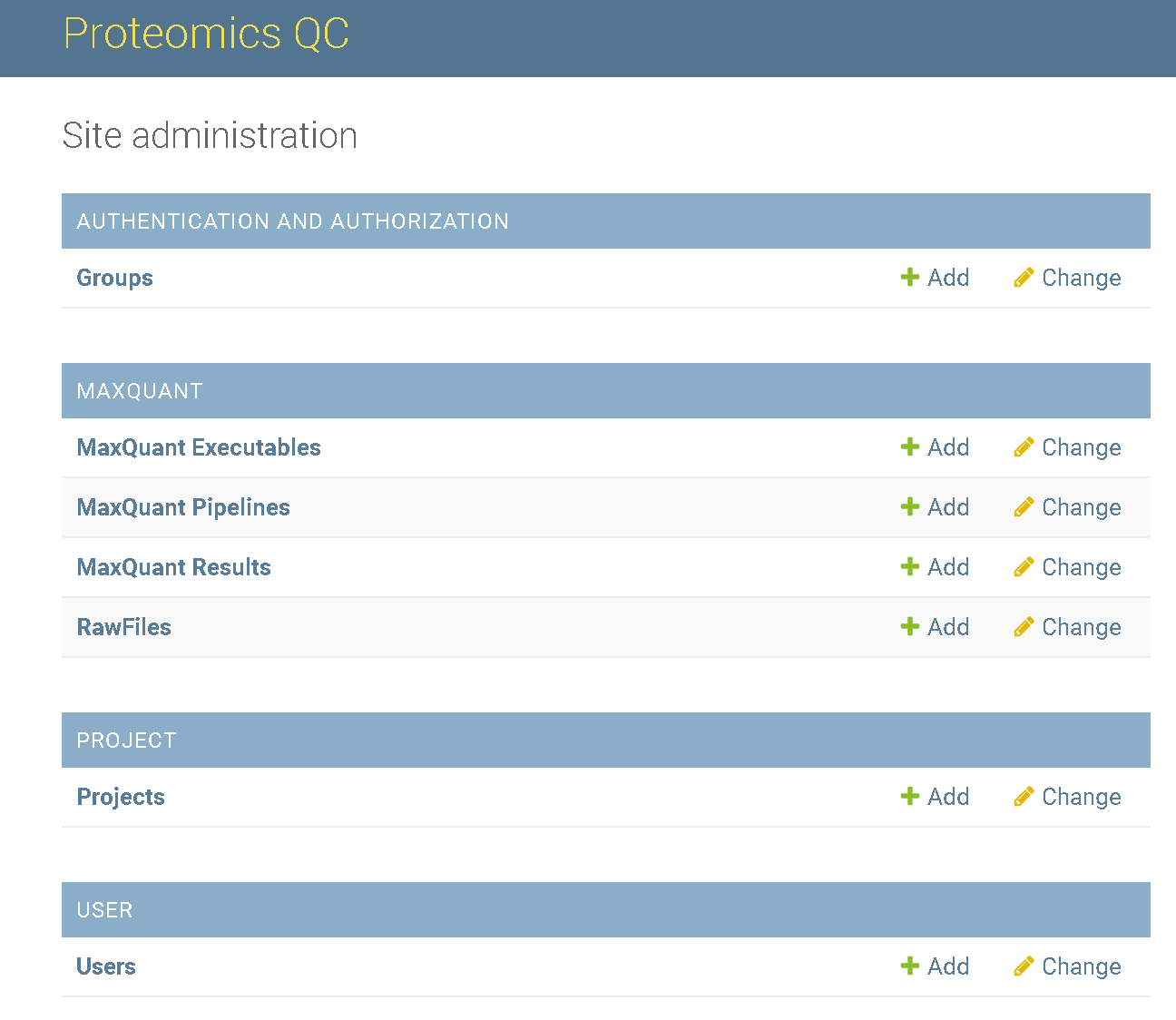Open the Groups admin page
1176x1020 pixels.
point(114,278)
